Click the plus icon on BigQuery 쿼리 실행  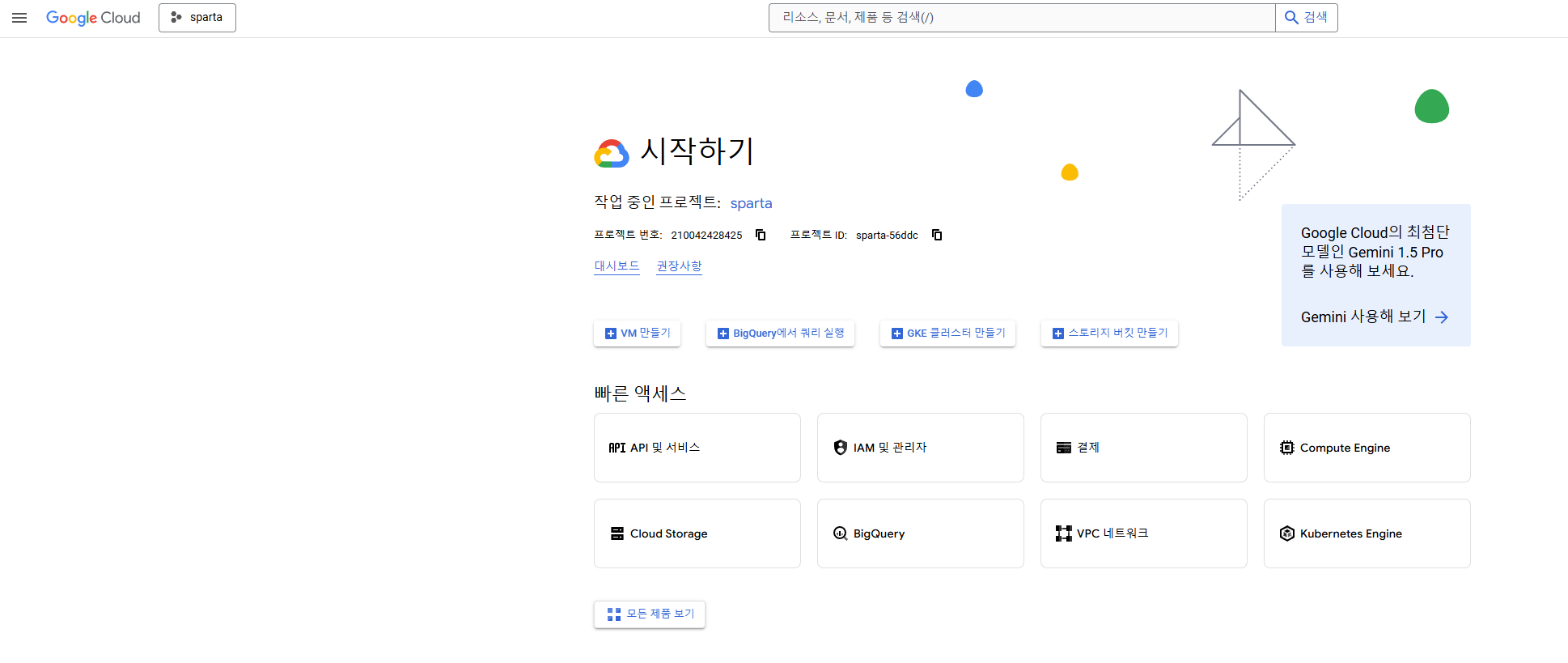pyautogui.click(x=723, y=334)
